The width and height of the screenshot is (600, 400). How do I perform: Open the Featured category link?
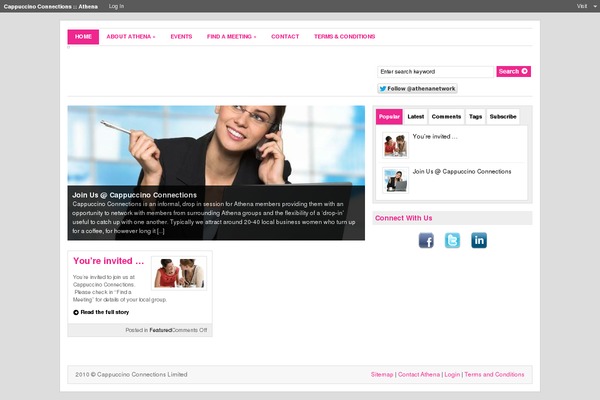click(160, 330)
